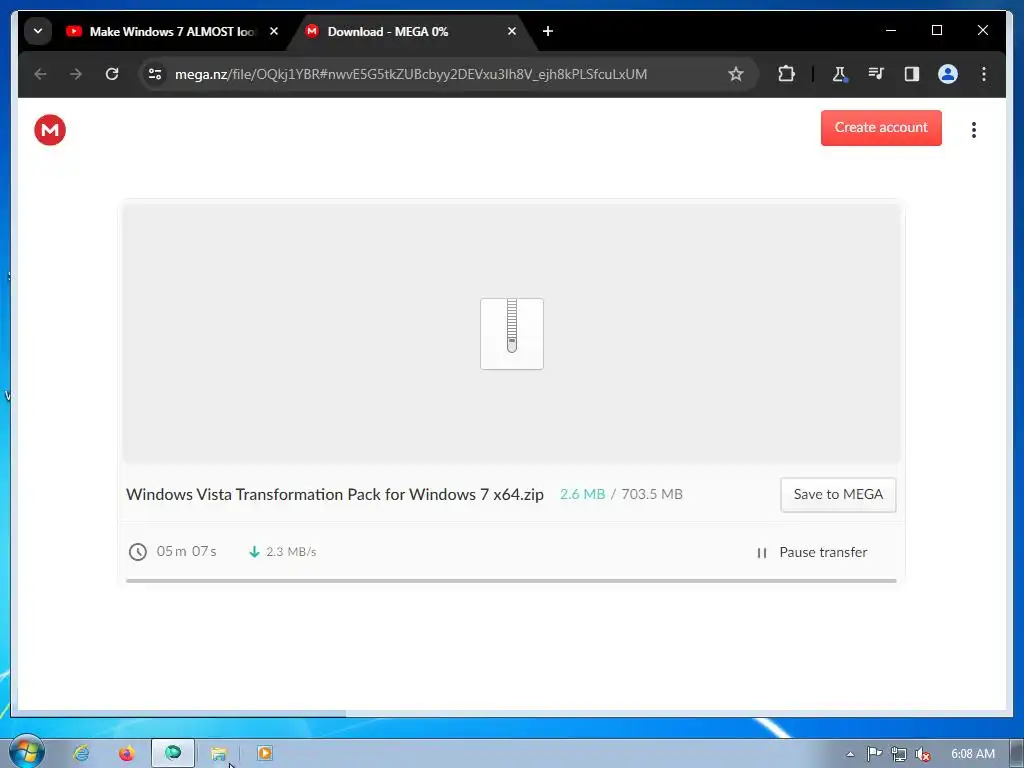Click the 2.3 MB/s speed text
This screenshot has height=768, width=1024.
pos(291,552)
